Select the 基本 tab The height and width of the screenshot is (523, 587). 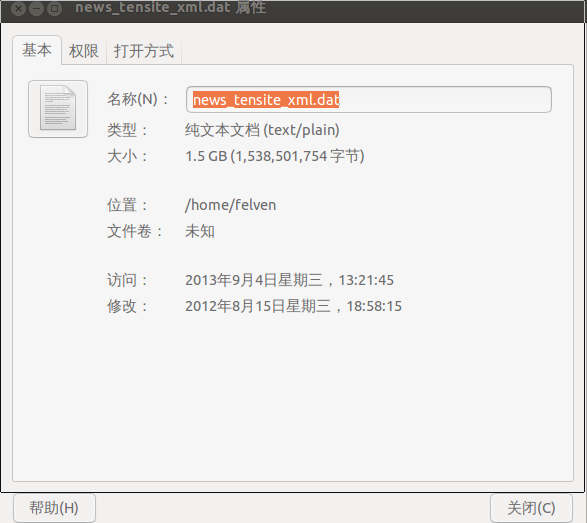coord(37,50)
